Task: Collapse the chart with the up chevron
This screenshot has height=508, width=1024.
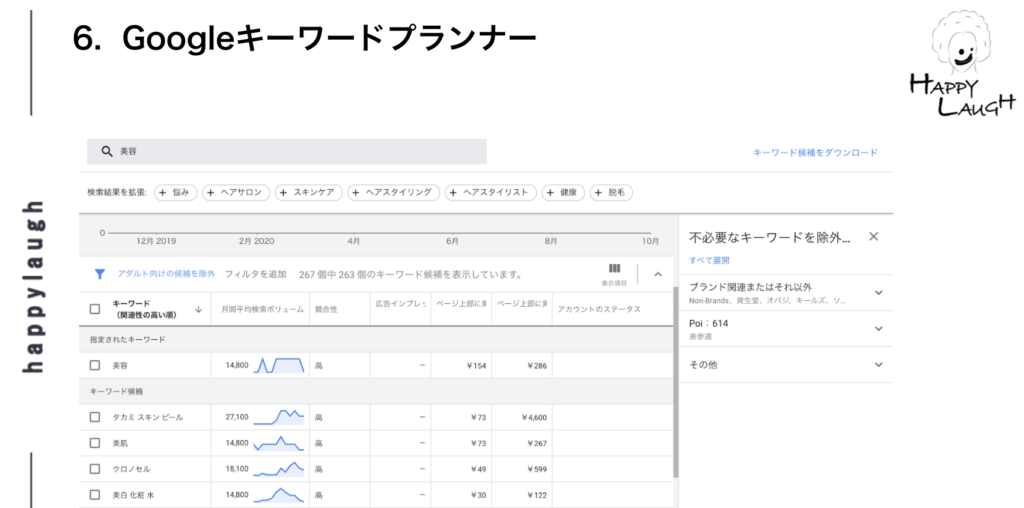Action: (658, 274)
